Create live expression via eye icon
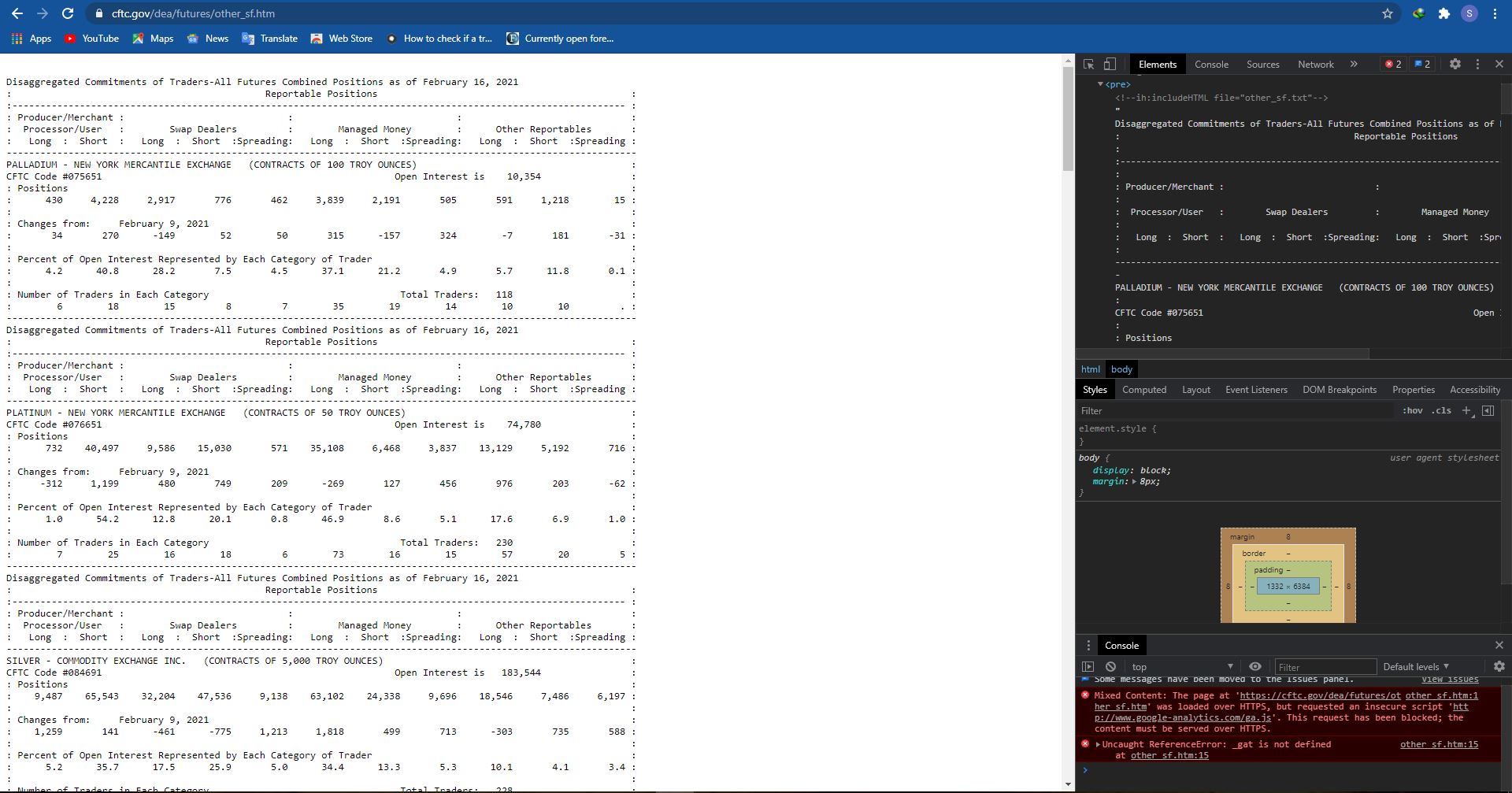 point(1255,666)
